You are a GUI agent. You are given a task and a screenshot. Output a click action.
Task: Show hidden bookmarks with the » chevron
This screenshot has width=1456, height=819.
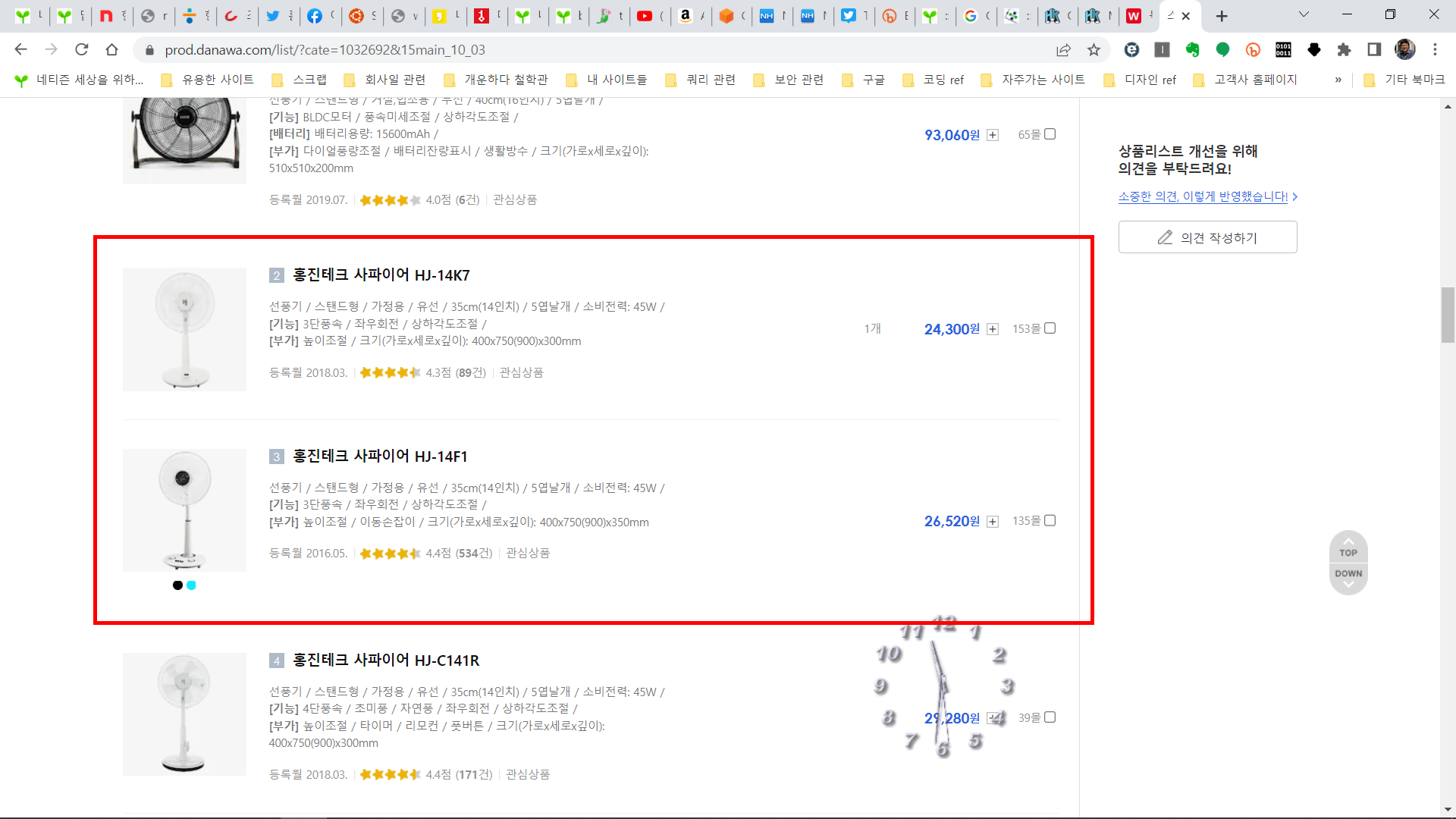(x=1338, y=80)
